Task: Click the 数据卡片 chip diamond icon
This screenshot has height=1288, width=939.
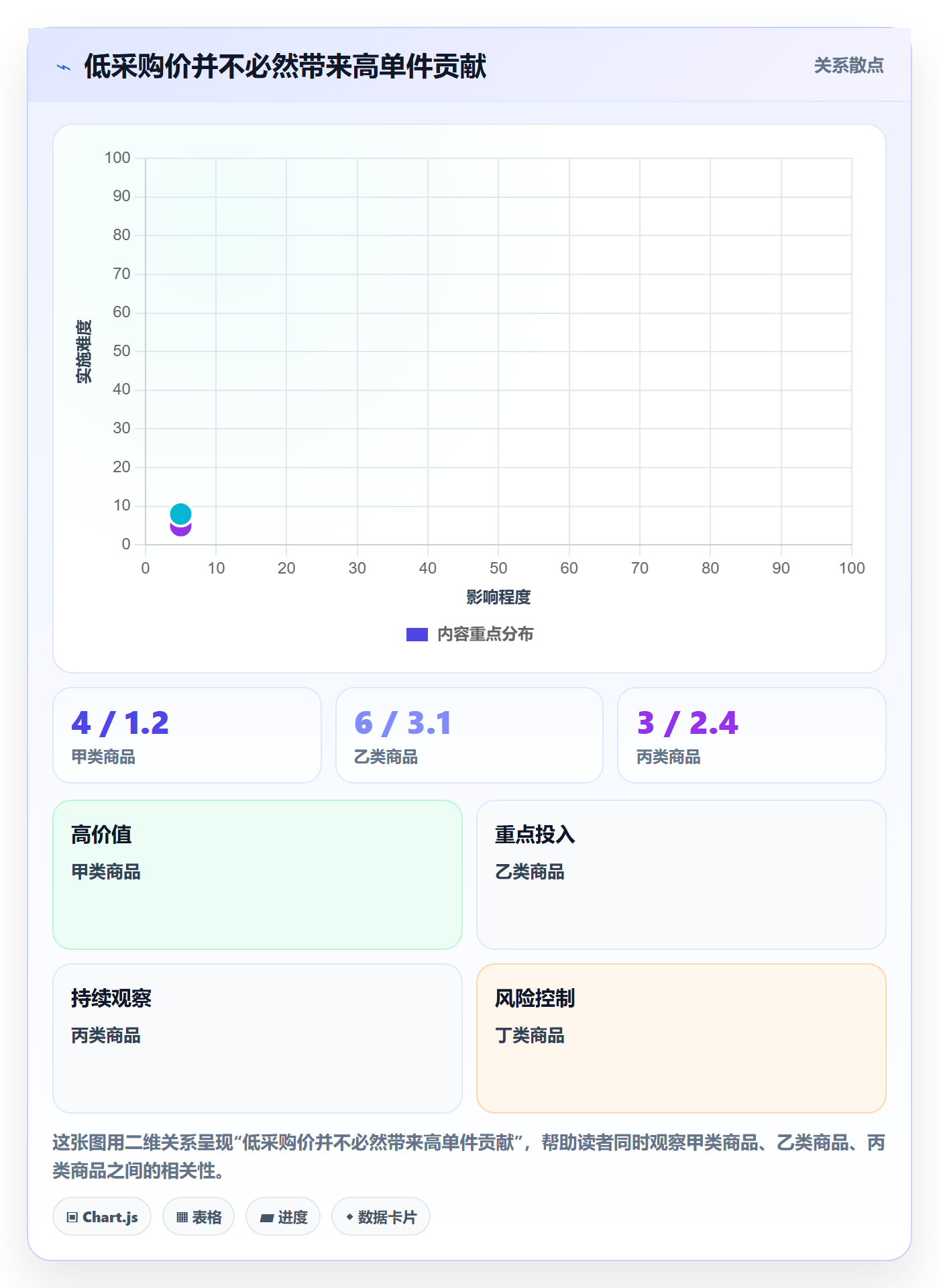Action: pos(349,1217)
